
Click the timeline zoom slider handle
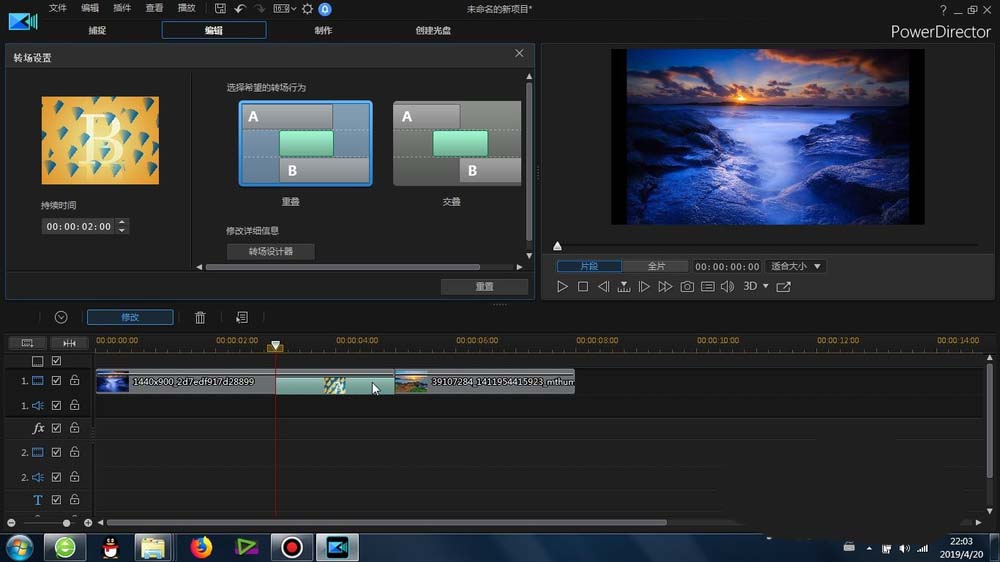(x=67, y=523)
